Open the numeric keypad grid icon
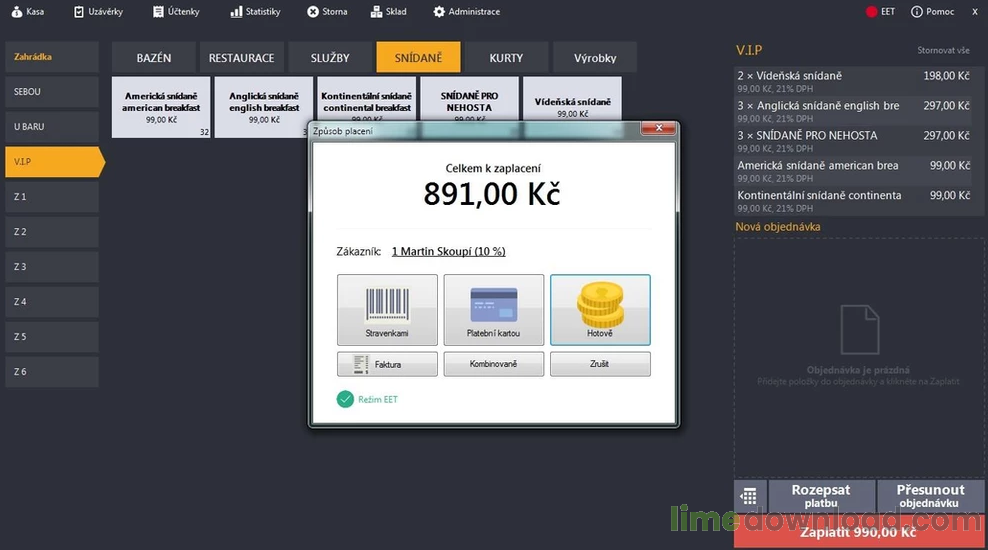 (x=749, y=496)
